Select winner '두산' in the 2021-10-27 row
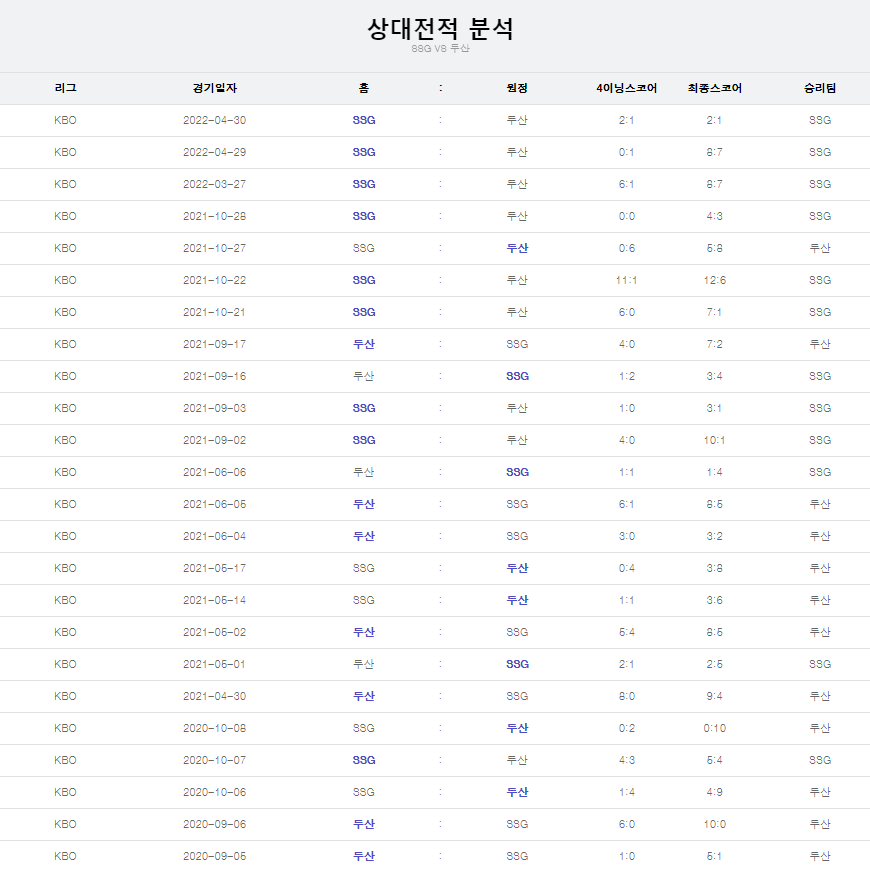The image size is (870, 869). [820, 249]
